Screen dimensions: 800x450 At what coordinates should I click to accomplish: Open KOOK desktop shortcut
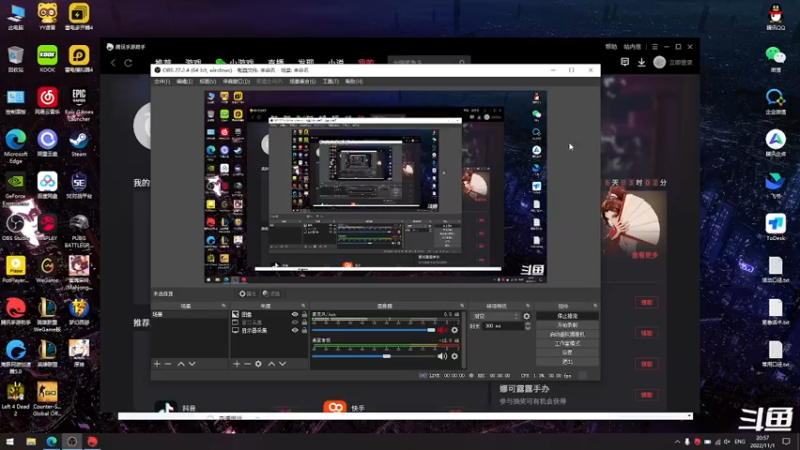47,59
